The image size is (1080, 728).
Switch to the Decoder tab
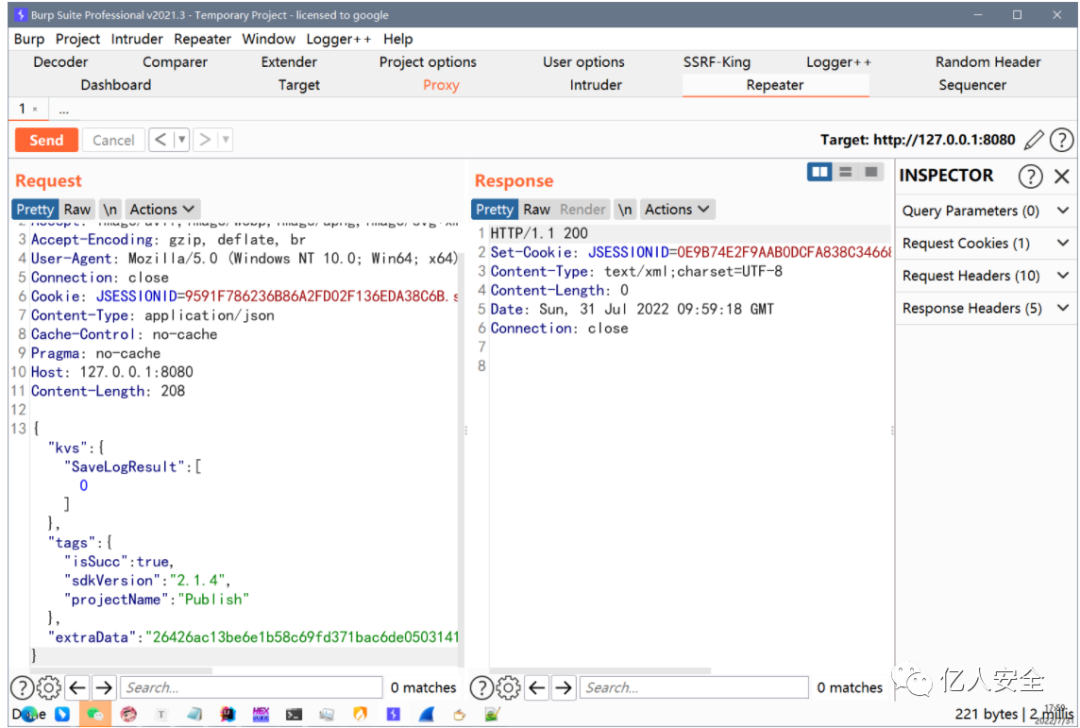tap(61, 62)
